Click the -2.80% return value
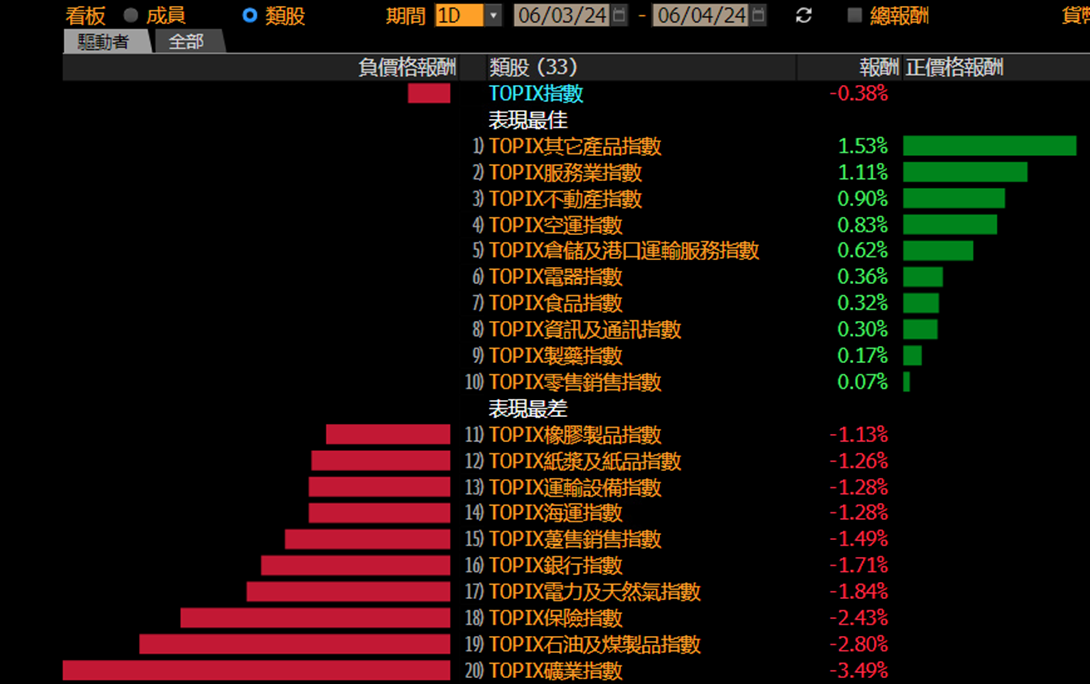This screenshot has height=684, width=1090. (x=859, y=644)
